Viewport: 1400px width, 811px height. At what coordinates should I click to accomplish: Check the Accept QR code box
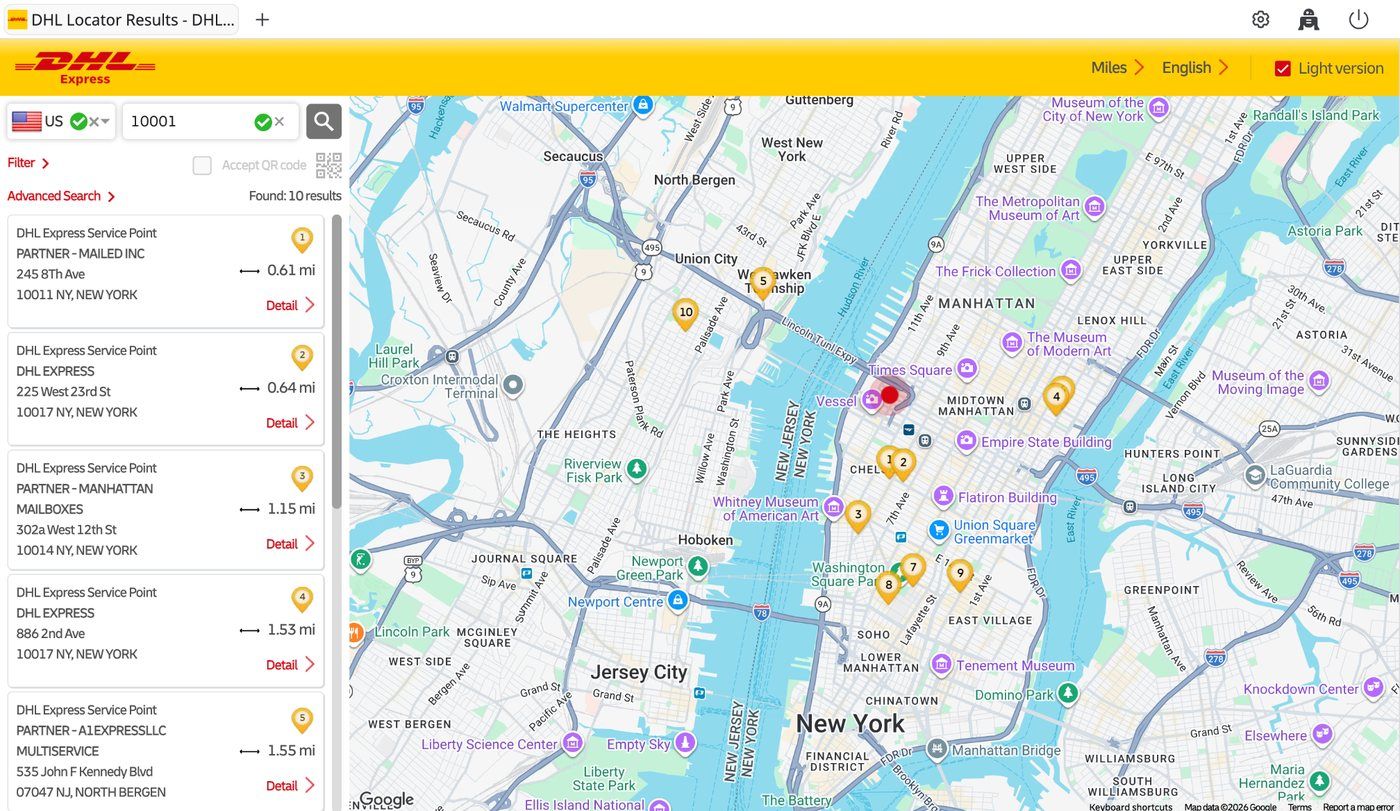pyautogui.click(x=202, y=165)
